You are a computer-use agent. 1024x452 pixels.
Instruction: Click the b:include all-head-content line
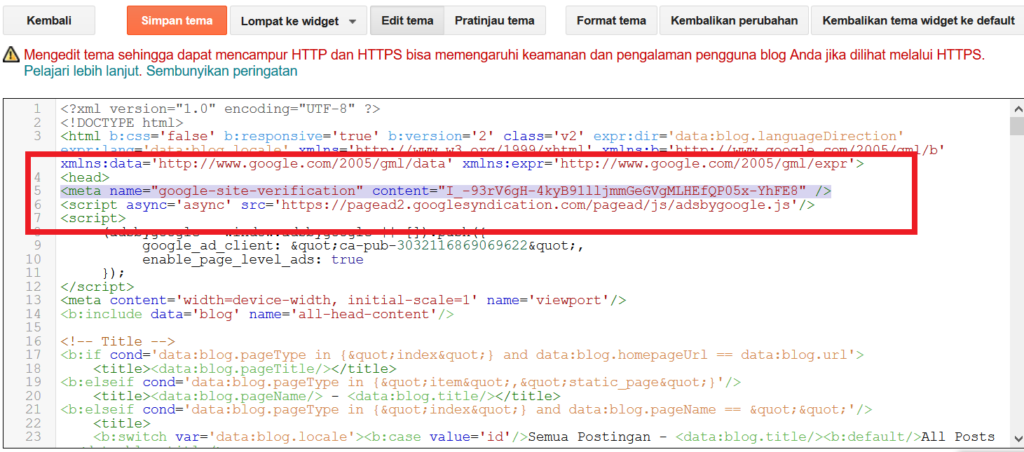click(257, 314)
